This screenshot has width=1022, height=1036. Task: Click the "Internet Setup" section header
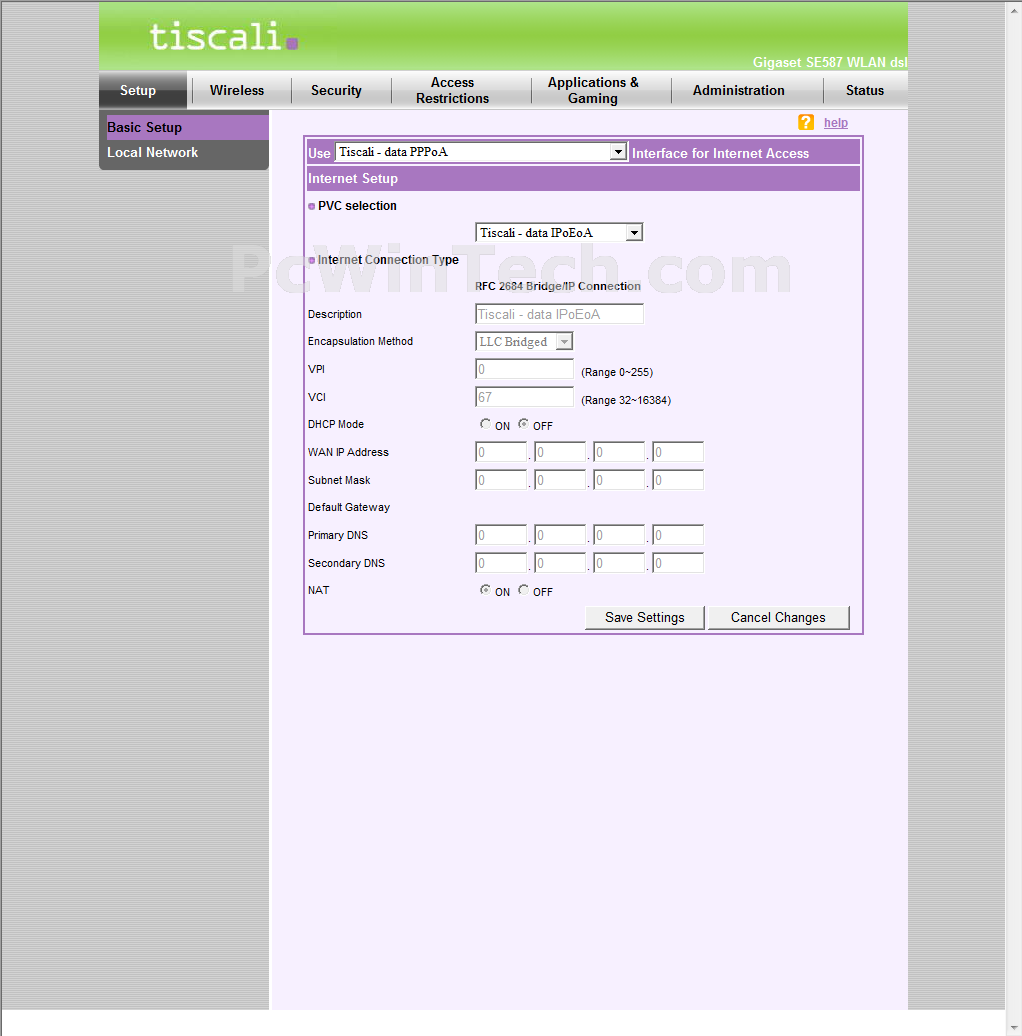(583, 178)
